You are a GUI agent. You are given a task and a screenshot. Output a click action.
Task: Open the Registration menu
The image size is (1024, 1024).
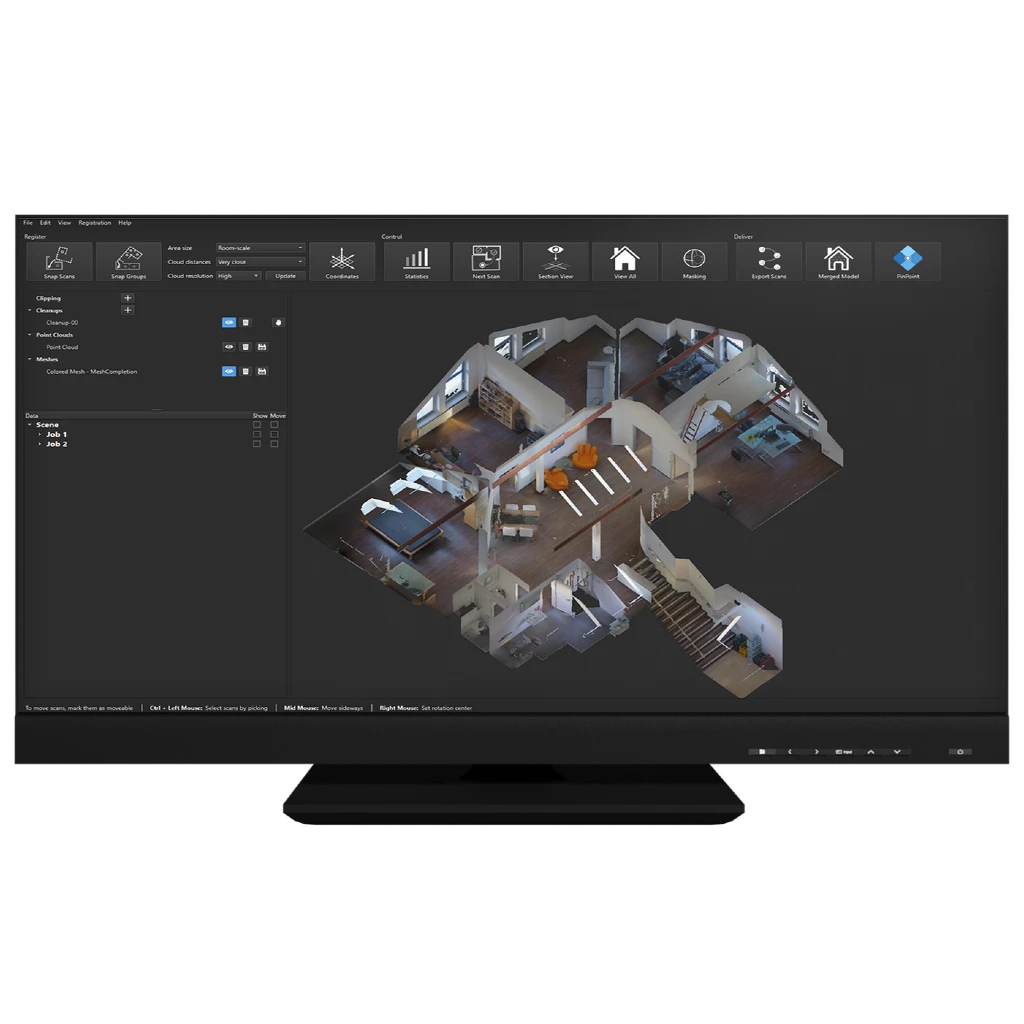pos(95,223)
